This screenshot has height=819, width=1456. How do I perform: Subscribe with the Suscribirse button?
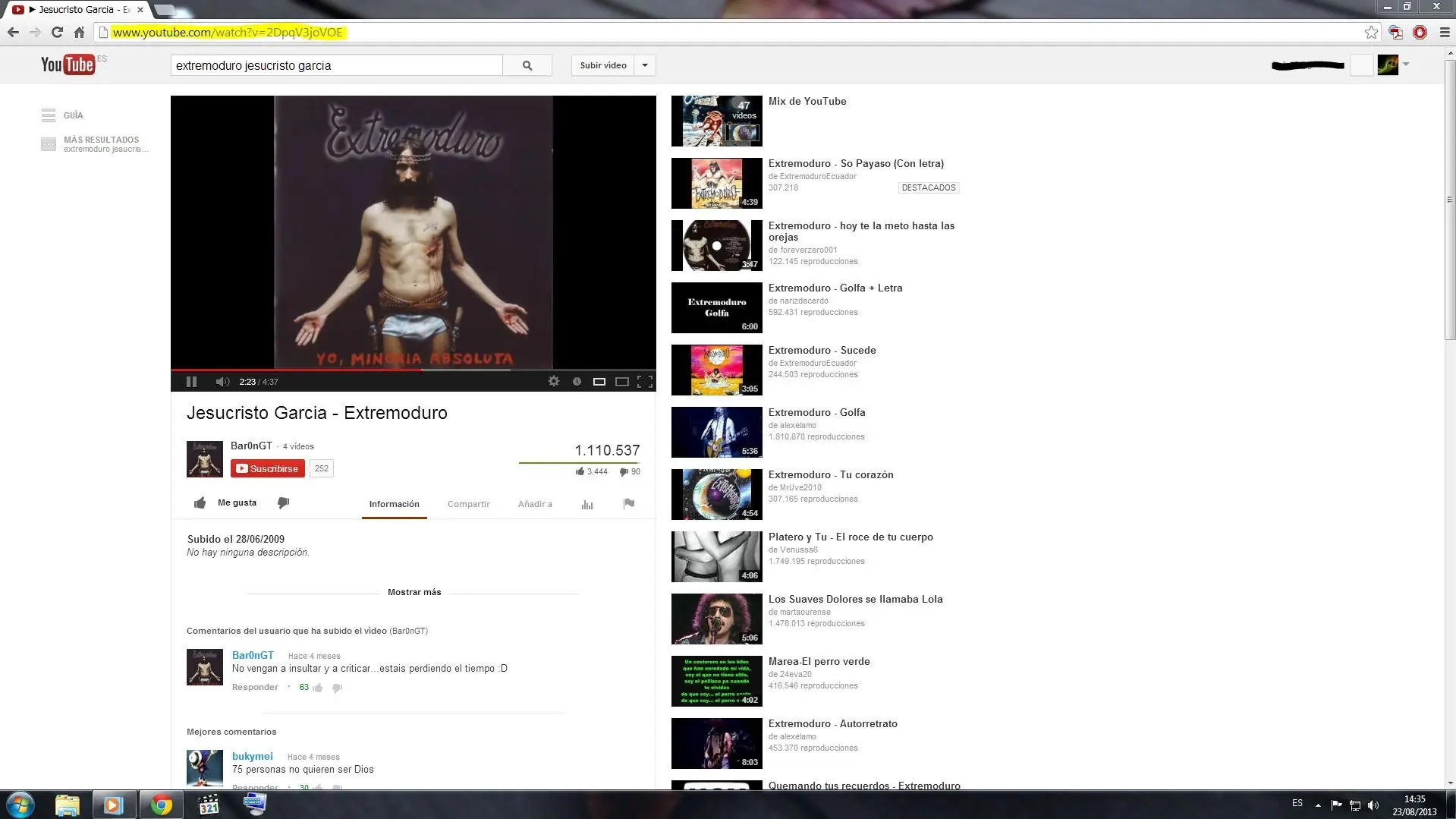[x=268, y=468]
